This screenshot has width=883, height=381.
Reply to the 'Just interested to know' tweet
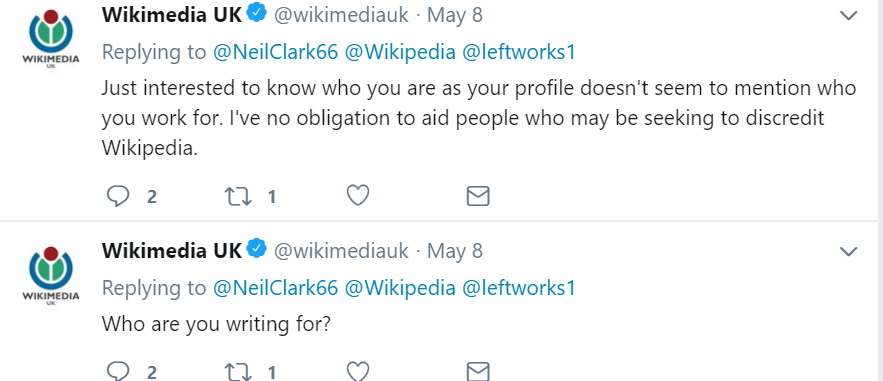tap(118, 196)
